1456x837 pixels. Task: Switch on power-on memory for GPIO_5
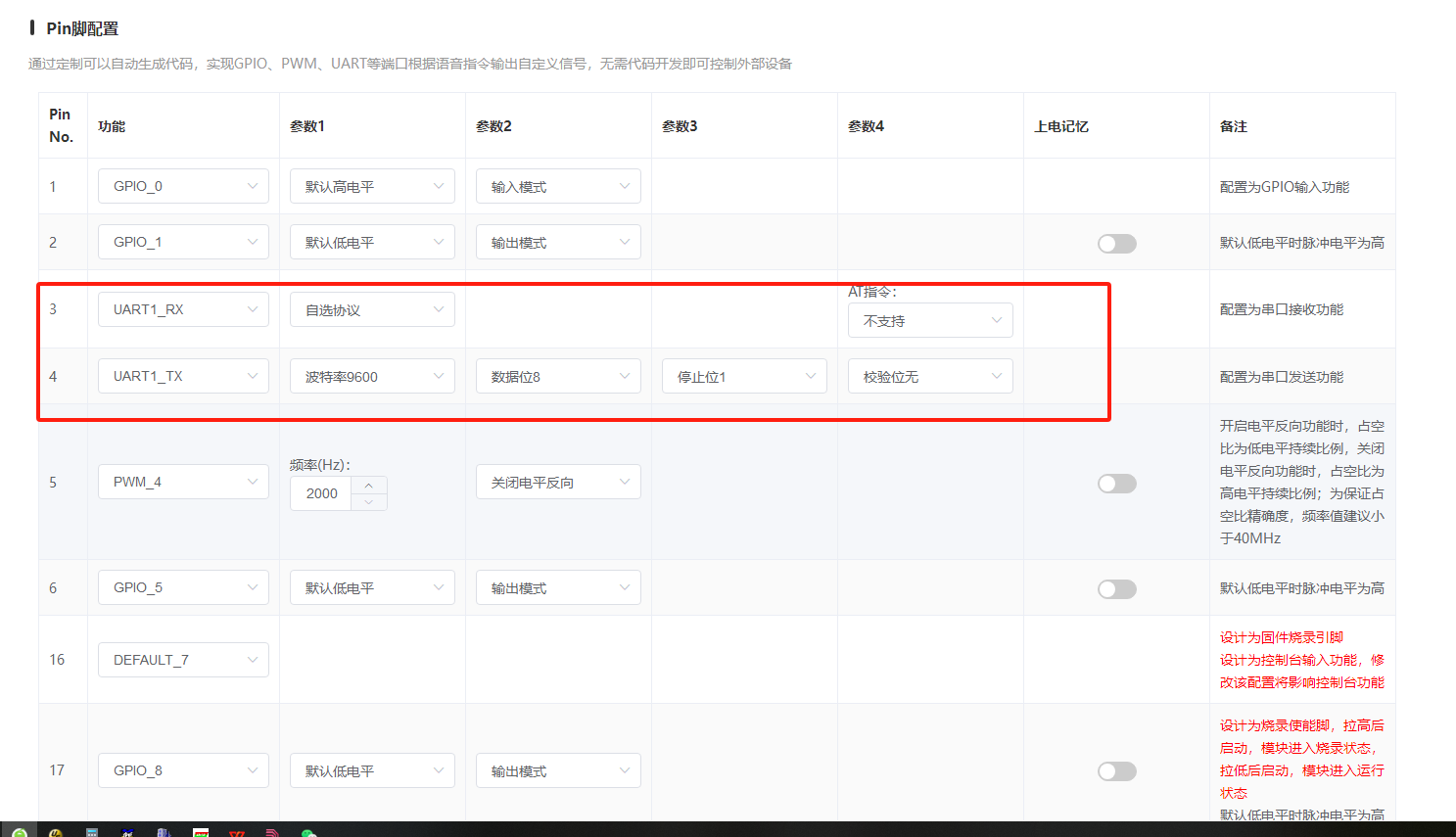1116,589
